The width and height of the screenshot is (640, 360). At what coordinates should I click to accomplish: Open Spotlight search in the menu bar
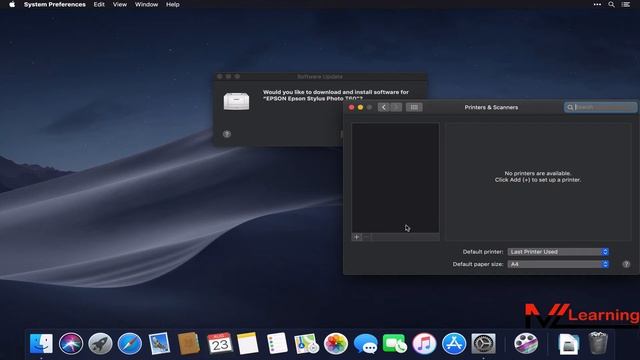click(611, 4)
